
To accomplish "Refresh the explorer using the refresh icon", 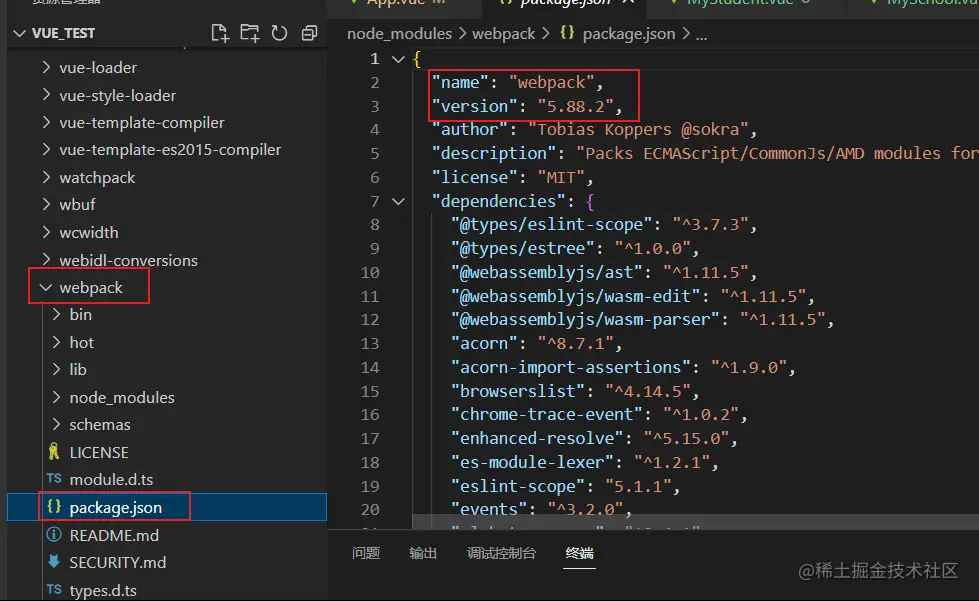I will point(279,33).
